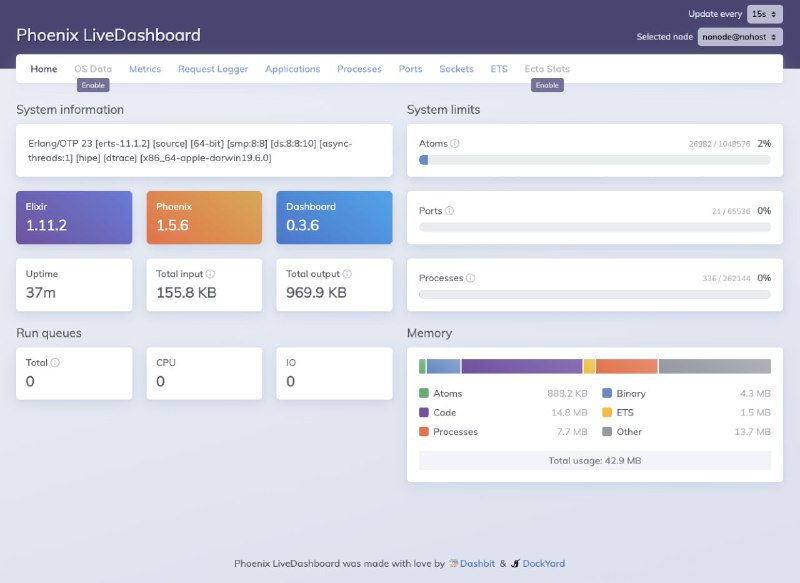Click the Elixir 1.11.2 version card
The width and height of the screenshot is (800, 583).
(x=74, y=217)
